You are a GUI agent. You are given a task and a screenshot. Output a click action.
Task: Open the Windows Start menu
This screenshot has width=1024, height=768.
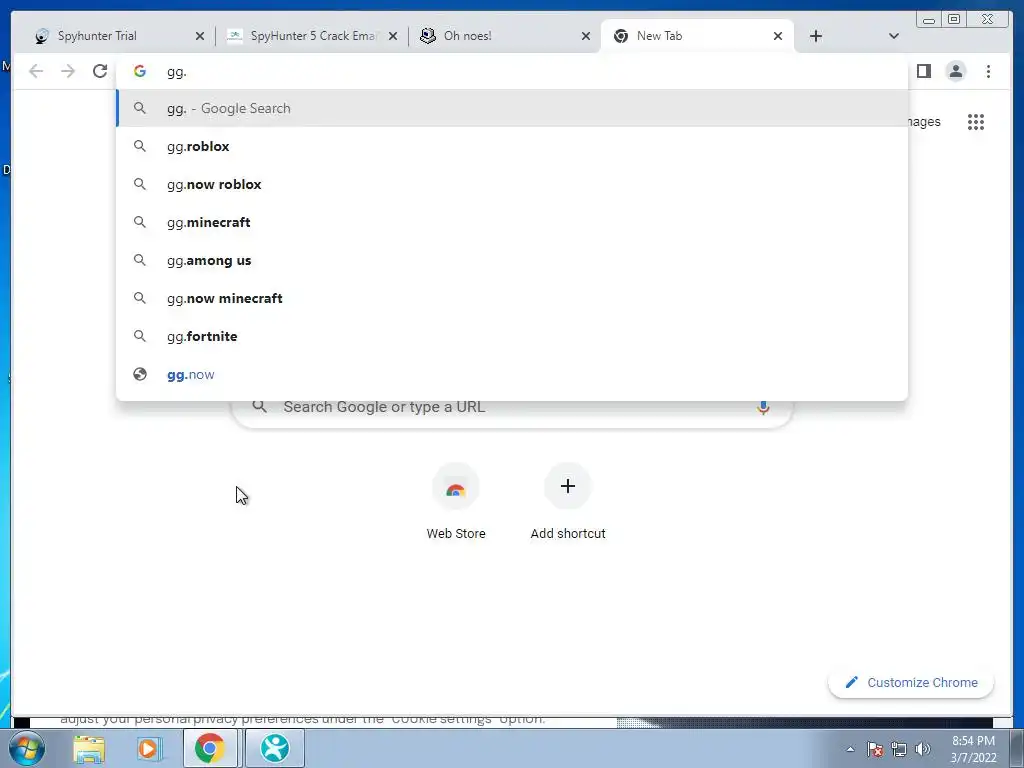[27, 748]
